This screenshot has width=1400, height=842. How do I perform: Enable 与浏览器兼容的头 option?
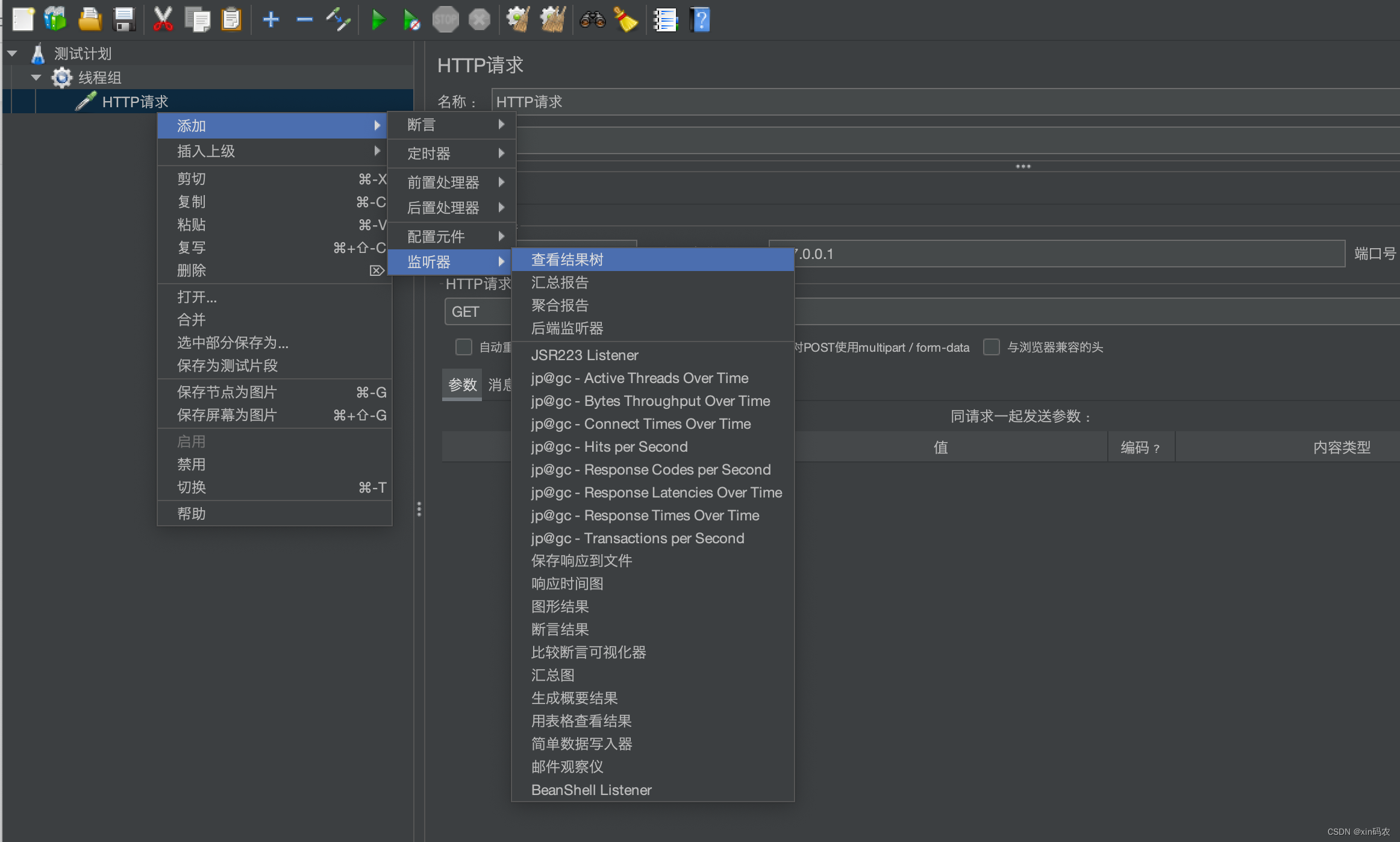click(991, 348)
